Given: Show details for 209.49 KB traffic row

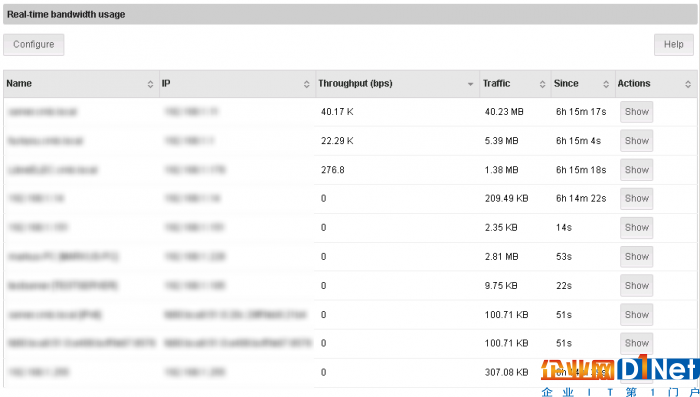Looking at the screenshot, I should tap(637, 199).
